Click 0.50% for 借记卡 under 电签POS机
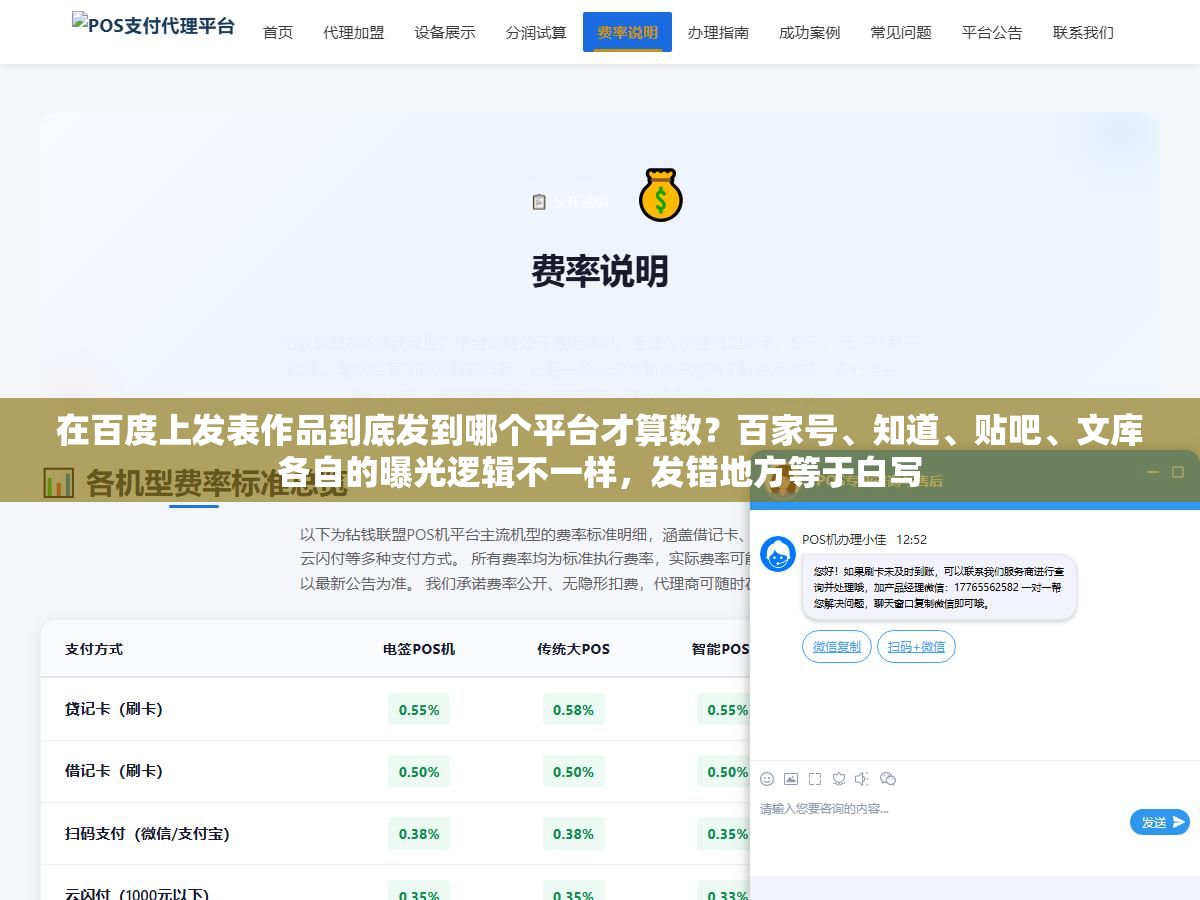 (419, 772)
